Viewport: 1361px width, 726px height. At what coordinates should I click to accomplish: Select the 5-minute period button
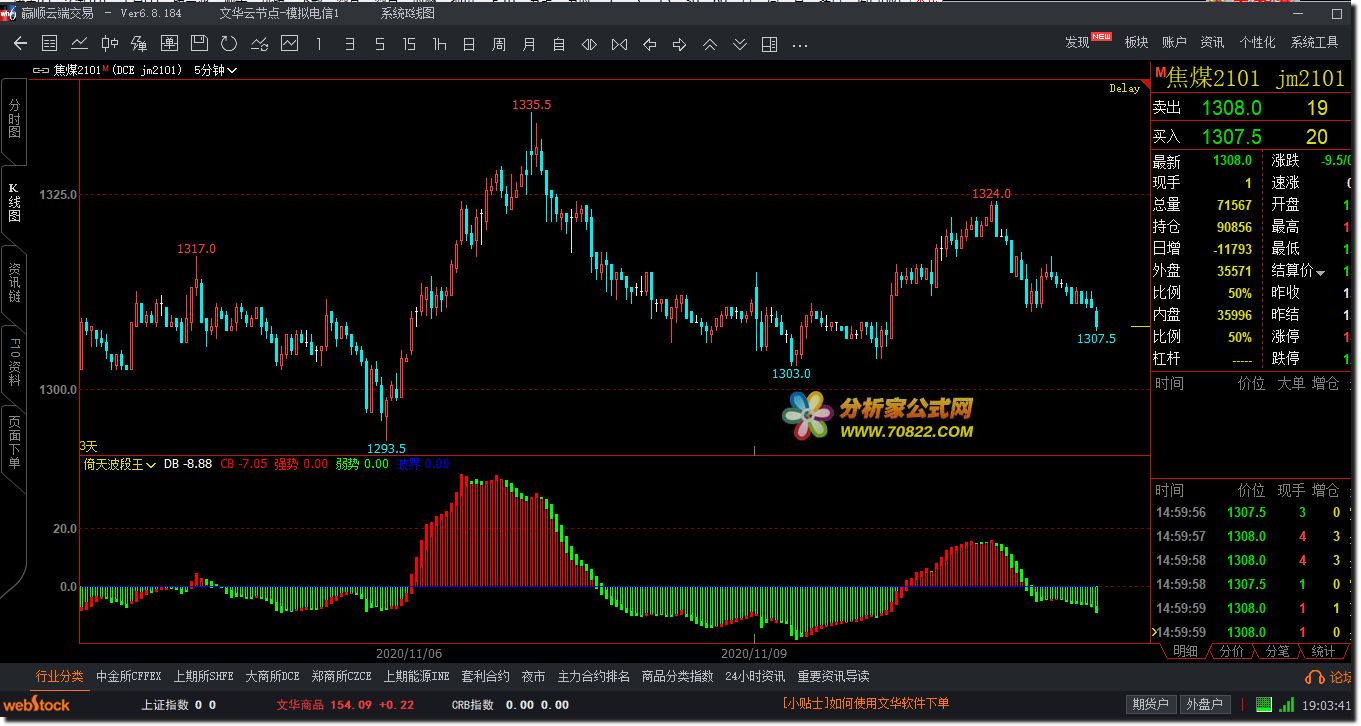[x=379, y=44]
